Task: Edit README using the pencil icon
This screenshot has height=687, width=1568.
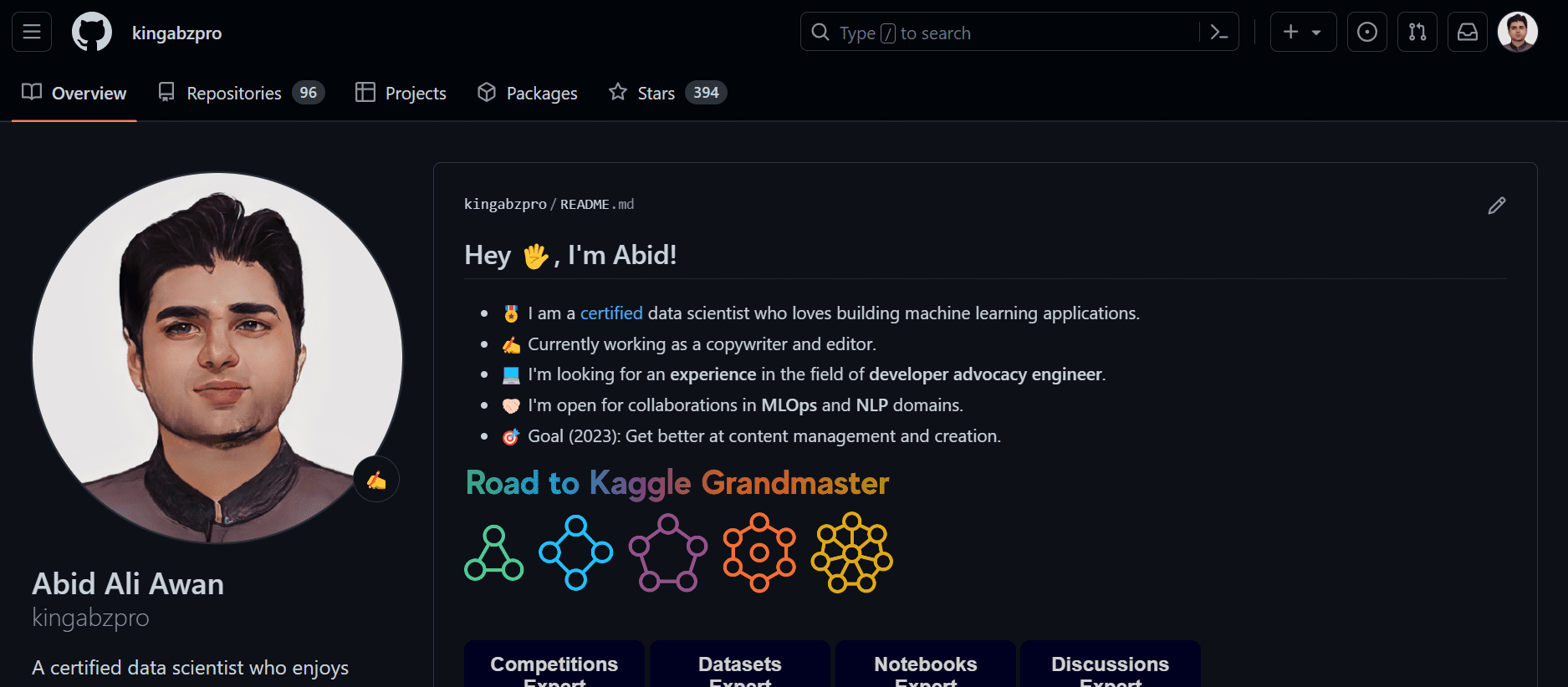Action: (x=1497, y=206)
